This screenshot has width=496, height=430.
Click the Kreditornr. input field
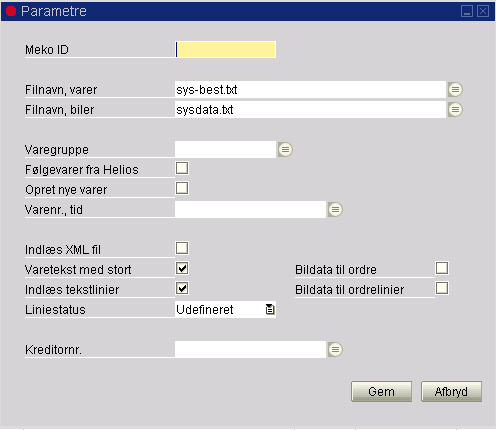(250, 350)
